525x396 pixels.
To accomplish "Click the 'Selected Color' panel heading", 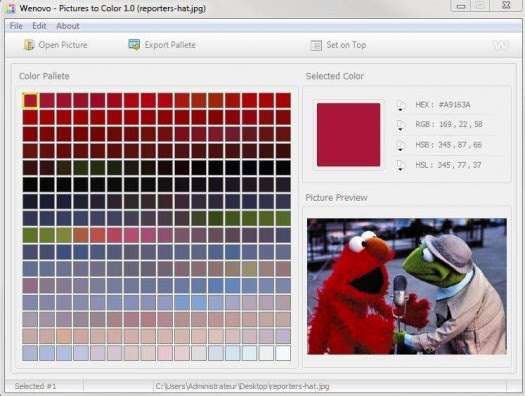I will tap(334, 76).
